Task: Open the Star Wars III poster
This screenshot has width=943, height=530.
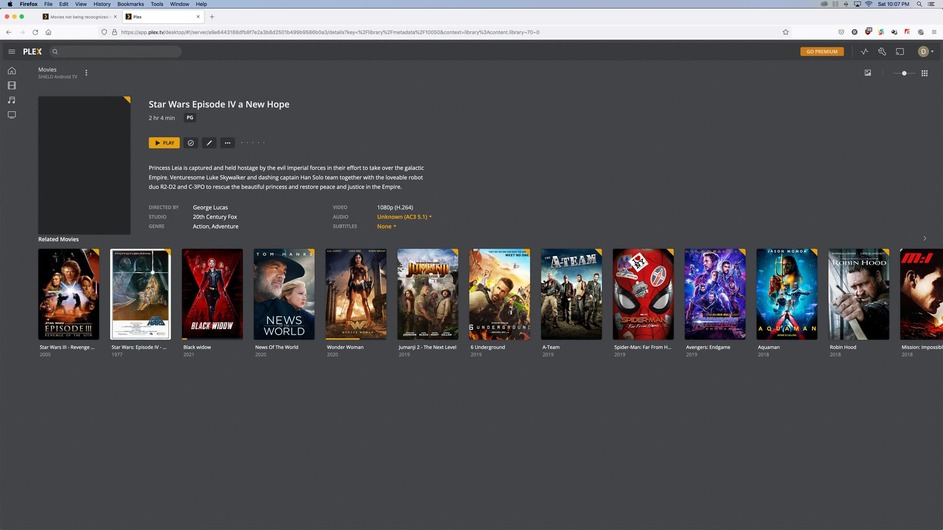Action: coord(69,294)
